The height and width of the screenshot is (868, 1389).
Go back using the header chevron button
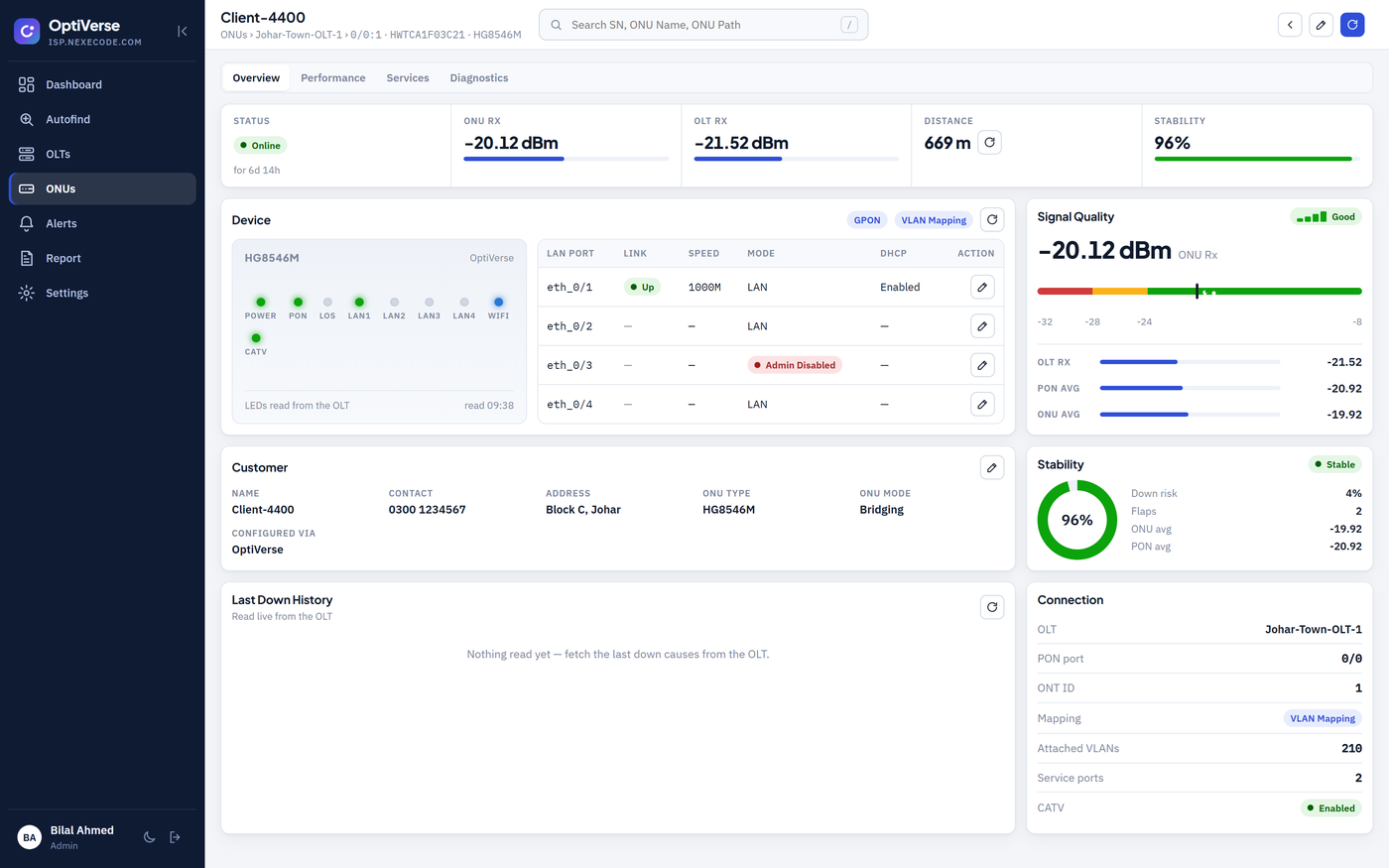click(x=1290, y=25)
